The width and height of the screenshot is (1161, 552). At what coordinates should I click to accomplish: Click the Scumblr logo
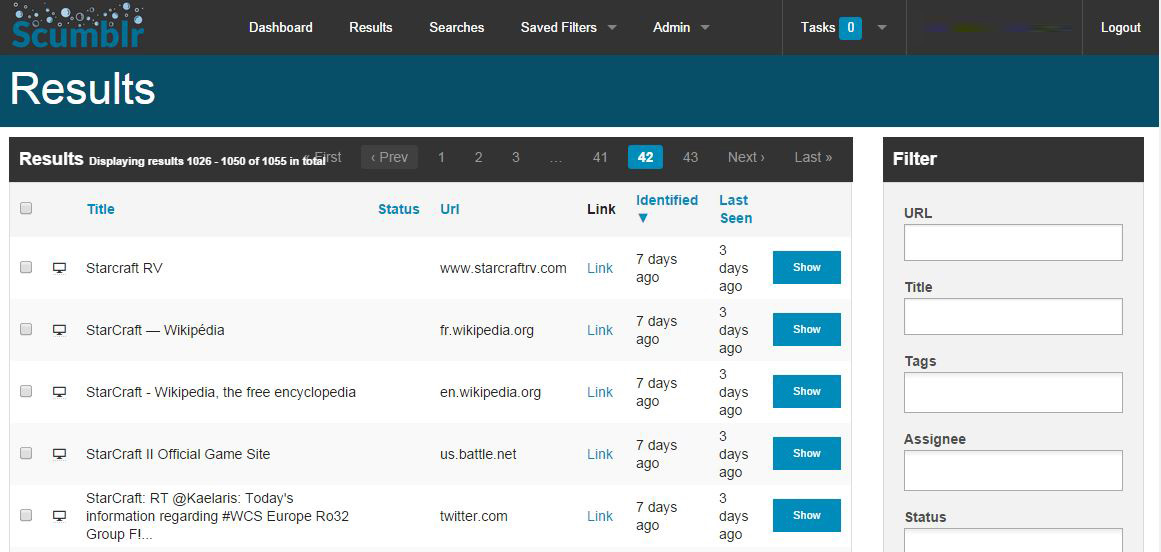point(78,26)
